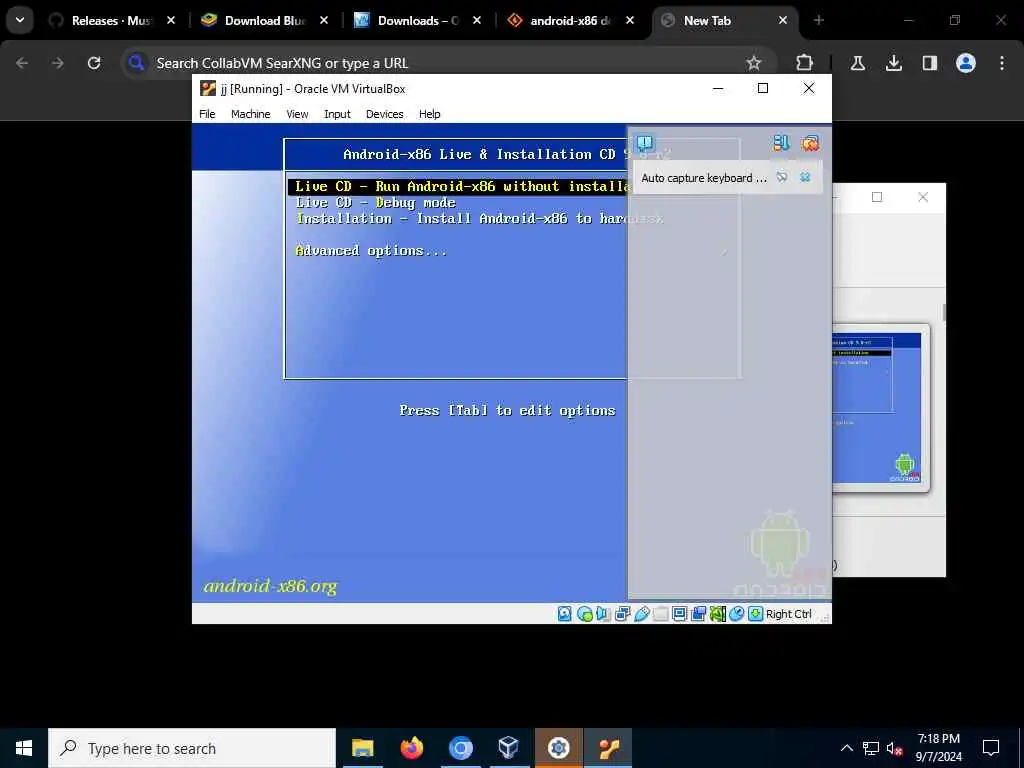Click the running VM taskbar icon

[608, 748]
